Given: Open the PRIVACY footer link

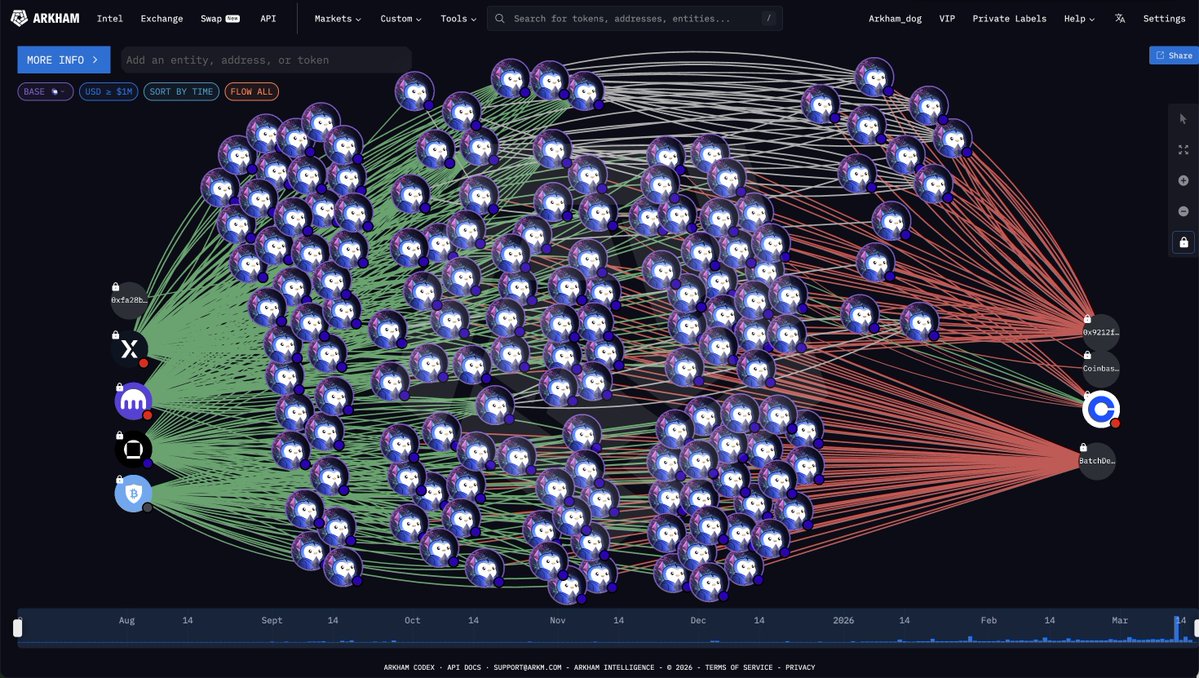Looking at the screenshot, I should (800, 667).
